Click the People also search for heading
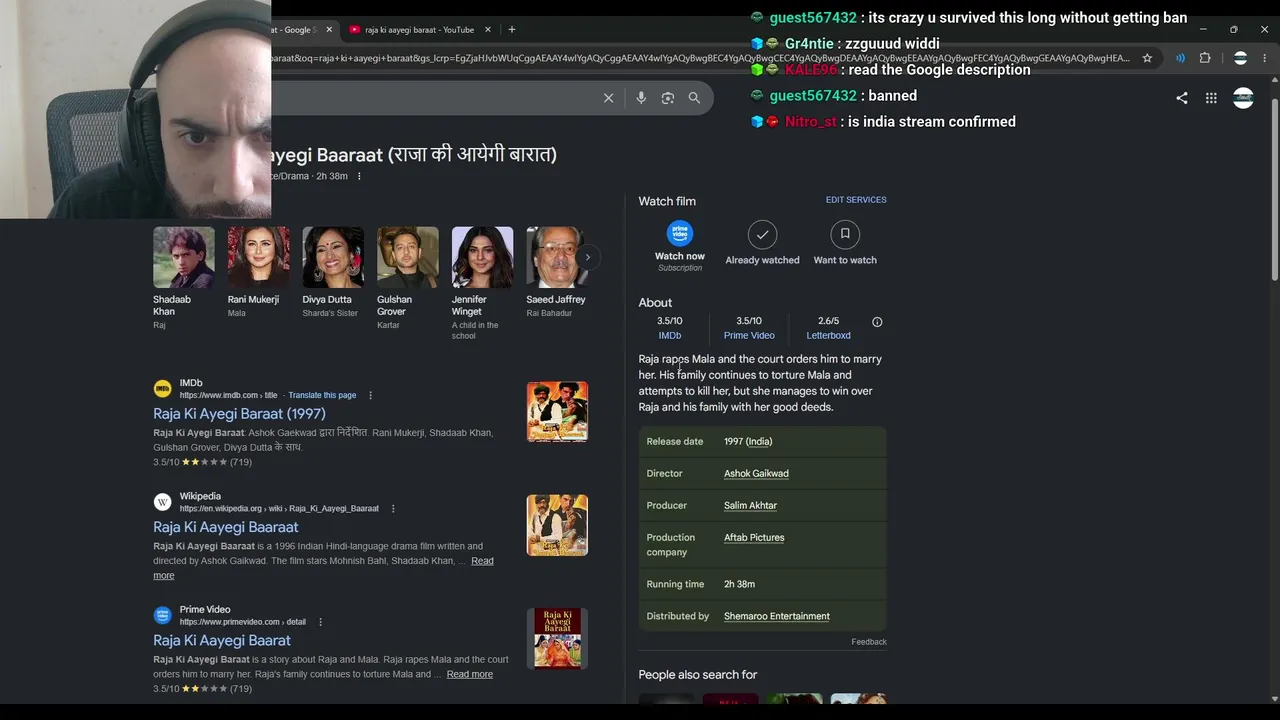The width and height of the screenshot is (1280, 720). tap(698, 675)
